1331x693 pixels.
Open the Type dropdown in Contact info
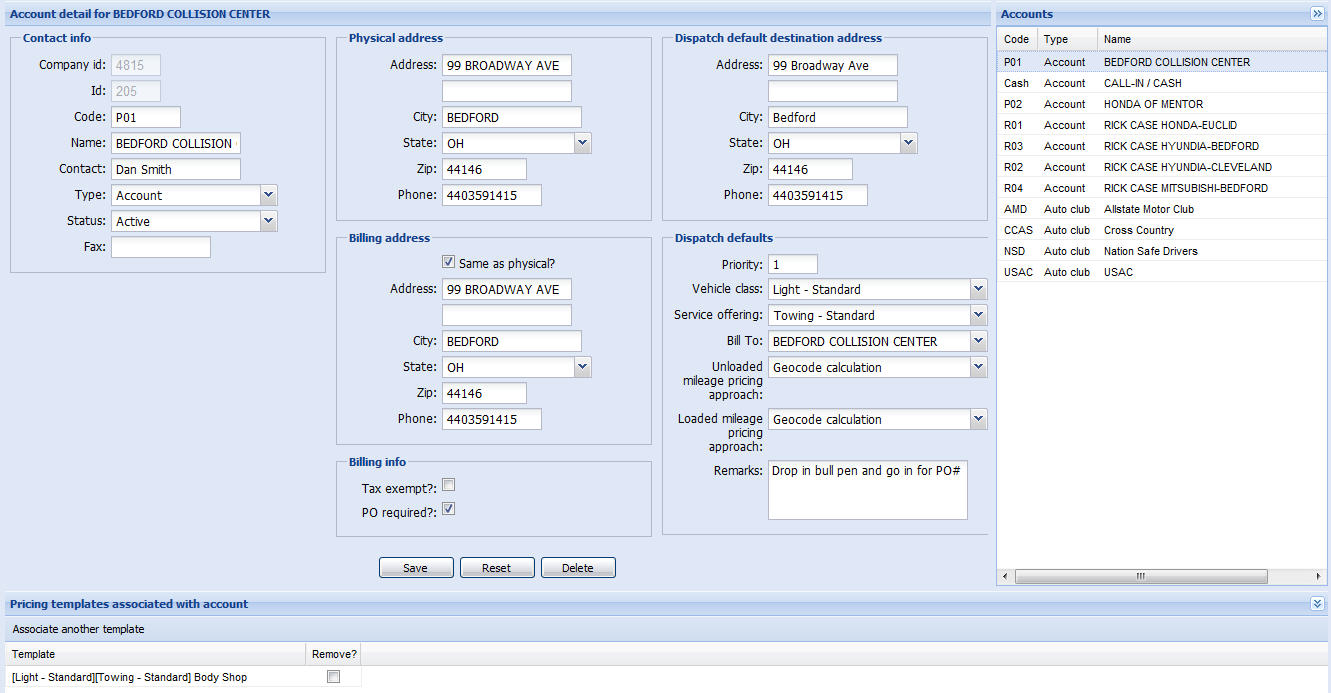pyautogui.click(x=268, y=195)
